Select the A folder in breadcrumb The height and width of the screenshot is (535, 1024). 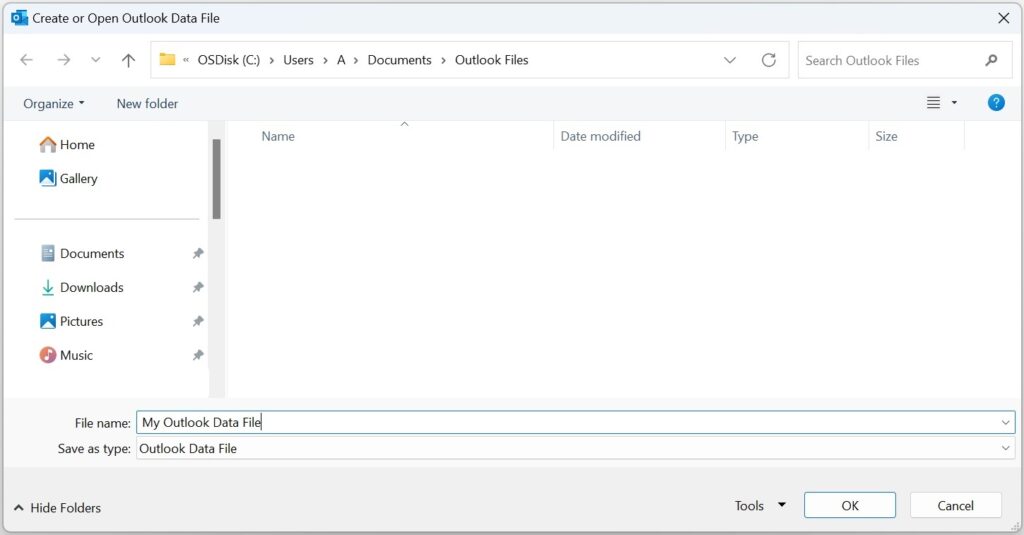[341, 60]
